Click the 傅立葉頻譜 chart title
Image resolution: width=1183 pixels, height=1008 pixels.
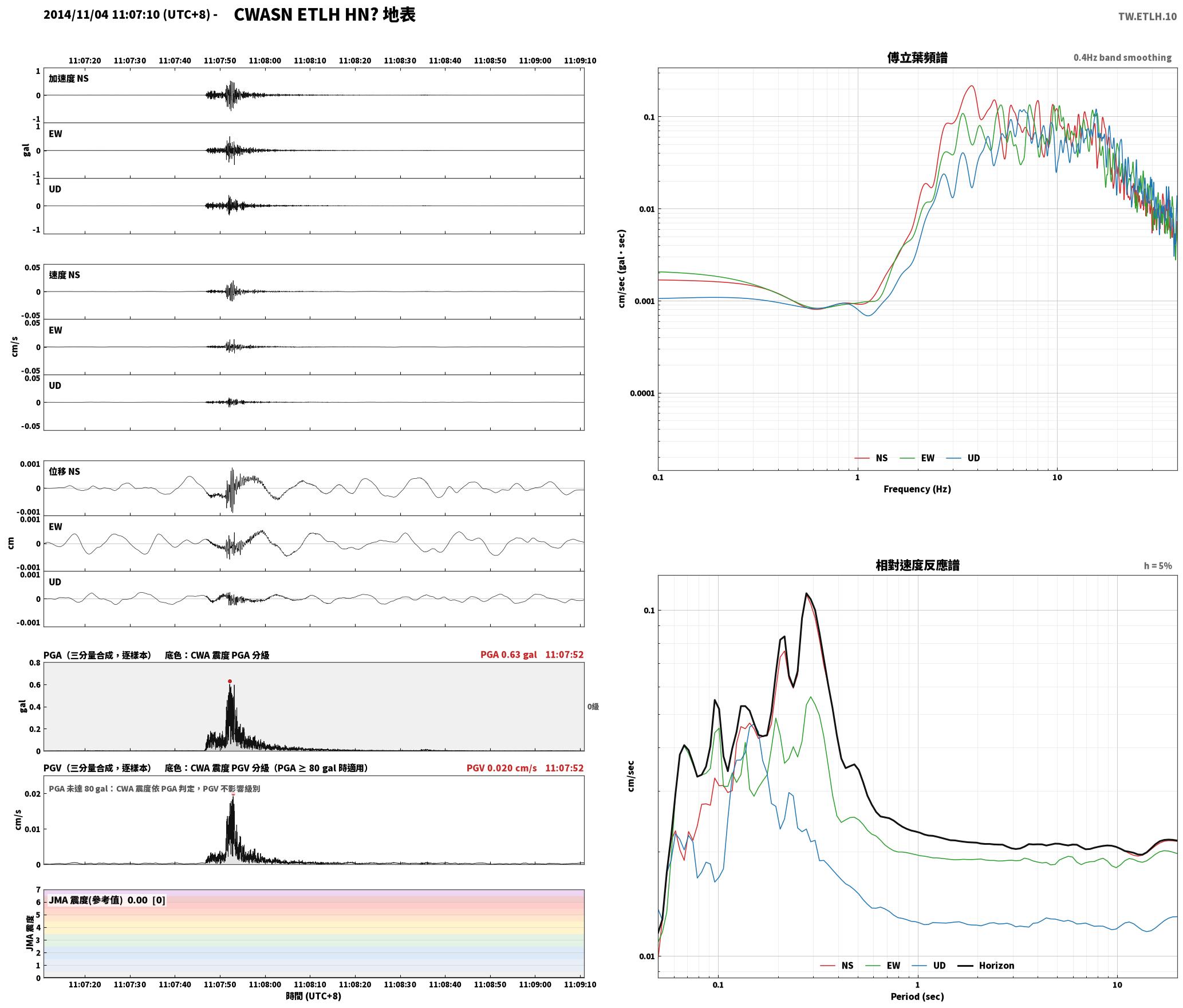coord(917,57)
